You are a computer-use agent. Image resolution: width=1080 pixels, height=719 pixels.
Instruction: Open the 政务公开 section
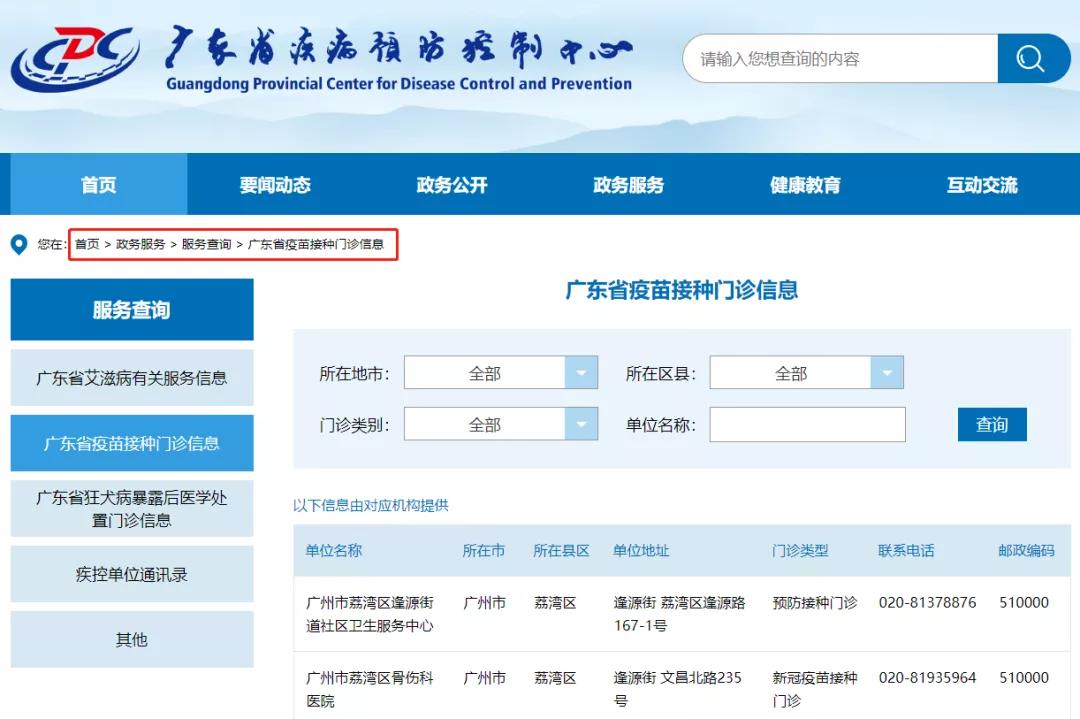click(449, 184)
